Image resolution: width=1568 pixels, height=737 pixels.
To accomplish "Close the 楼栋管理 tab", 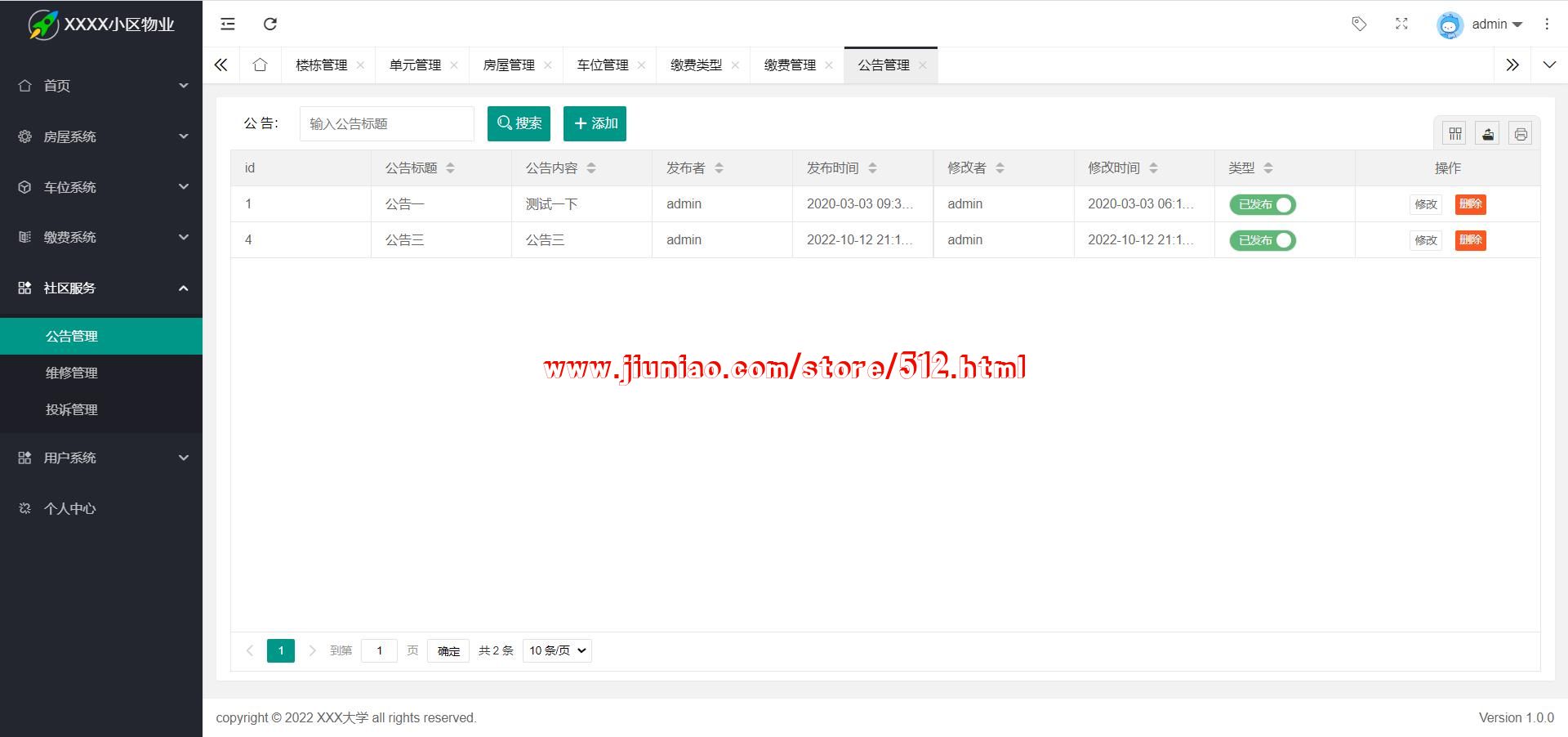I will coord(360,65).
